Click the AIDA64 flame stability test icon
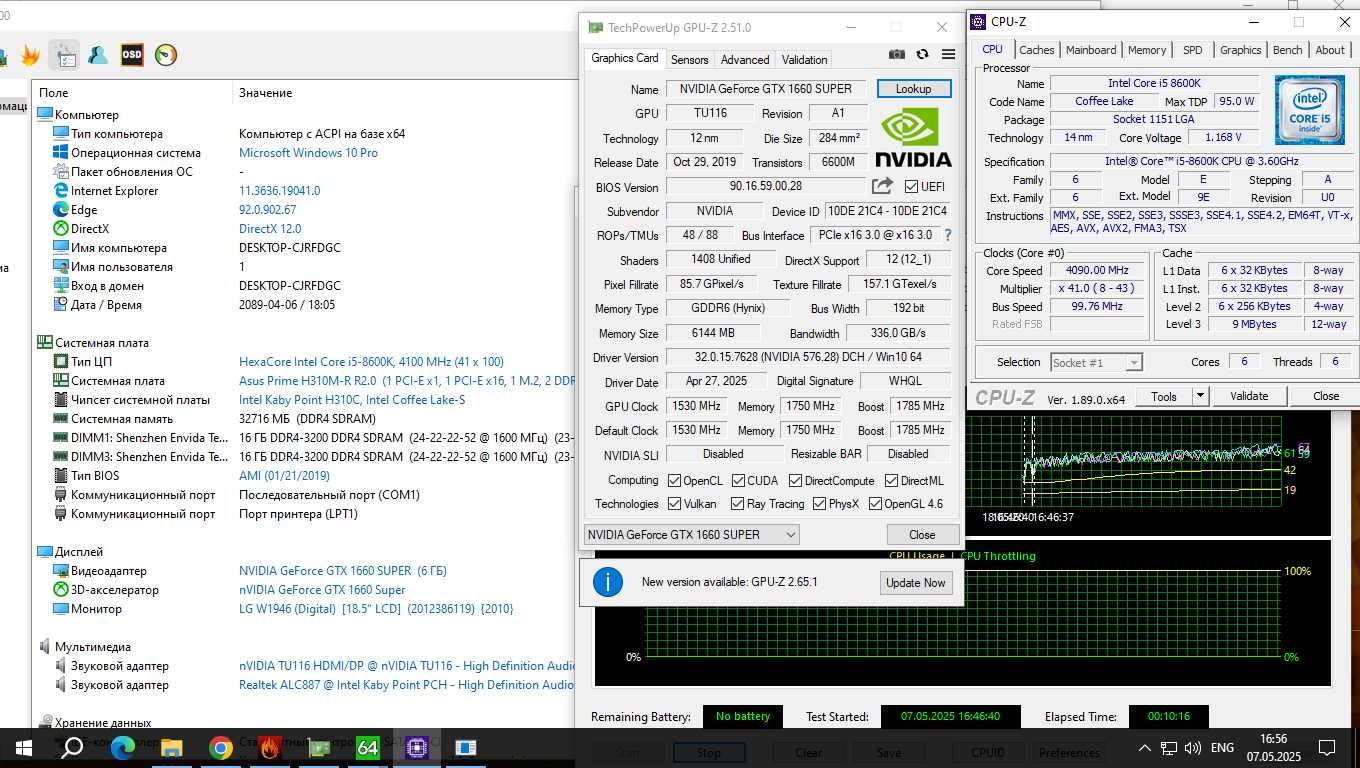The width and height of the screenshot is (1360, 768). click(x=31, y=55)
